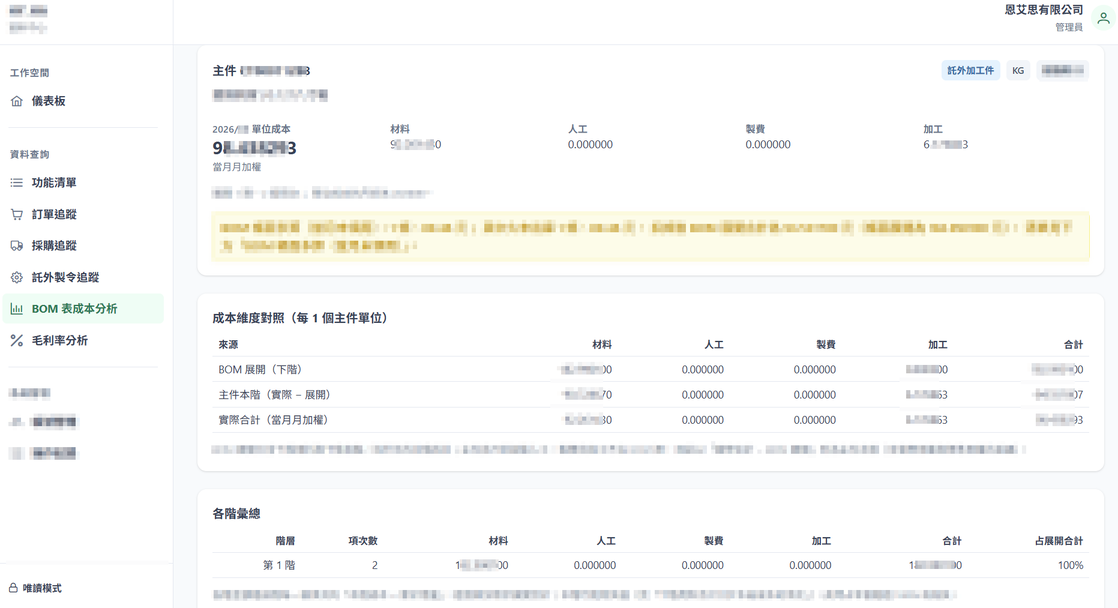
Task: Click the 託外加工件 tag
Action: pos(970,71)
